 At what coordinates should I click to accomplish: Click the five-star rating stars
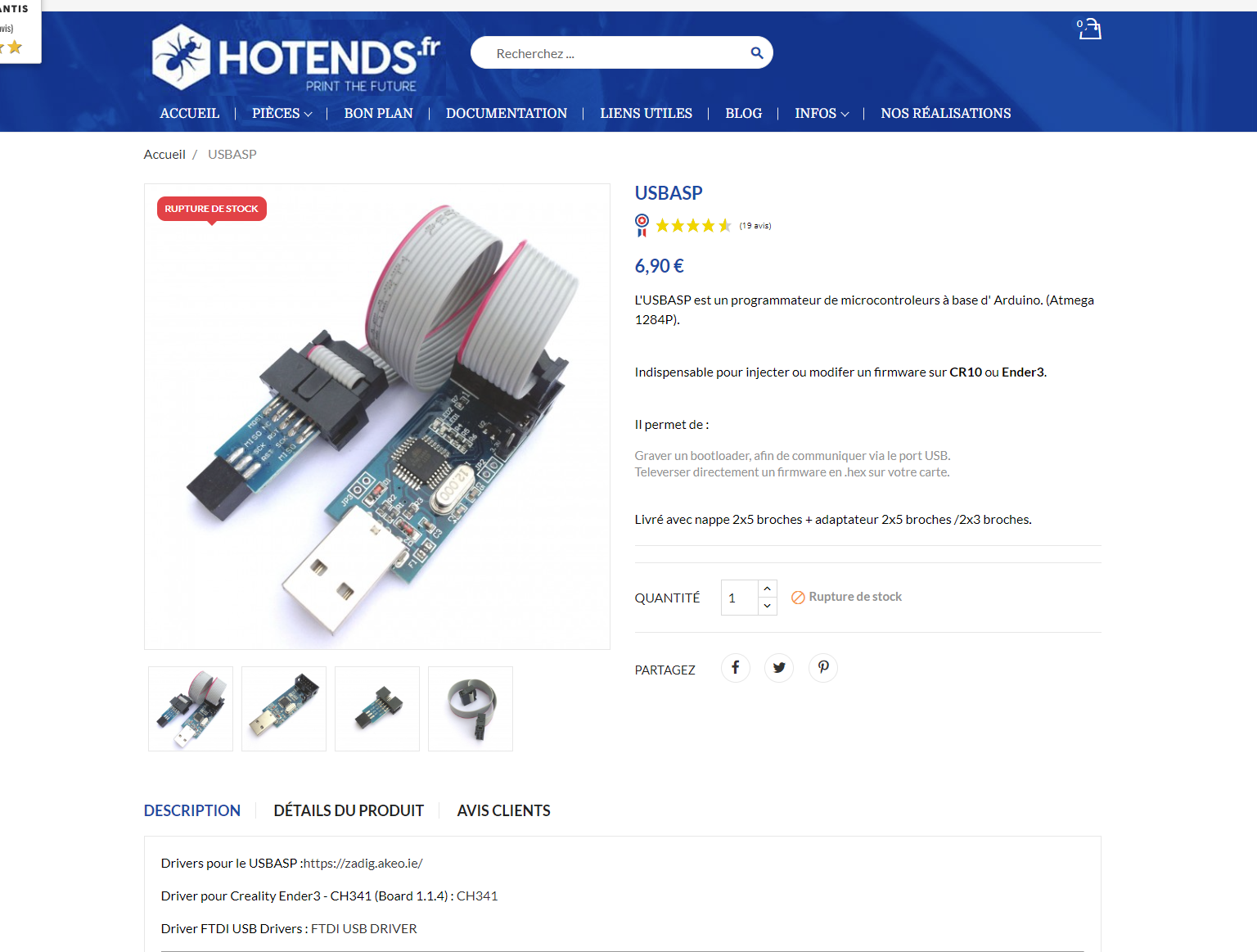(x=693, y=226)
